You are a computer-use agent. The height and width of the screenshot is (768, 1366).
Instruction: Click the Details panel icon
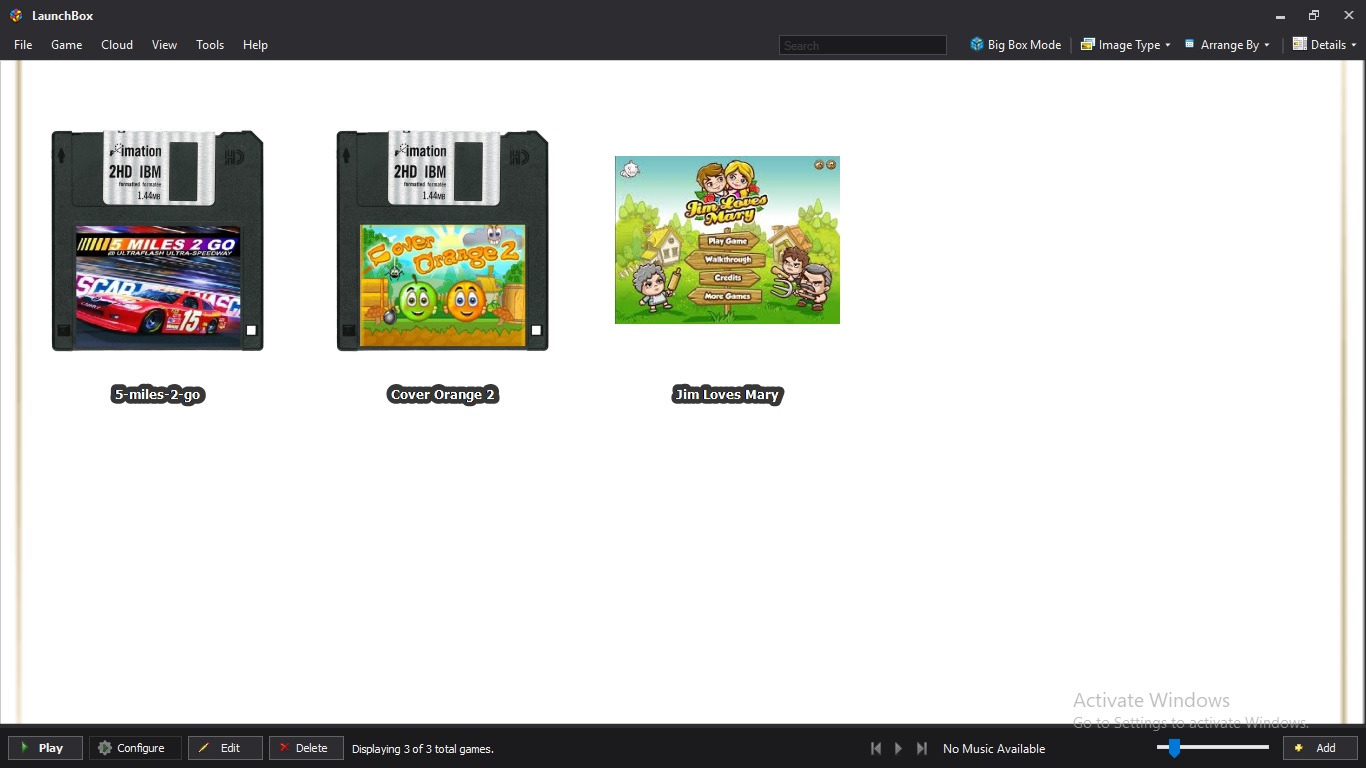pyautogui.click(x=1300, y=44)
